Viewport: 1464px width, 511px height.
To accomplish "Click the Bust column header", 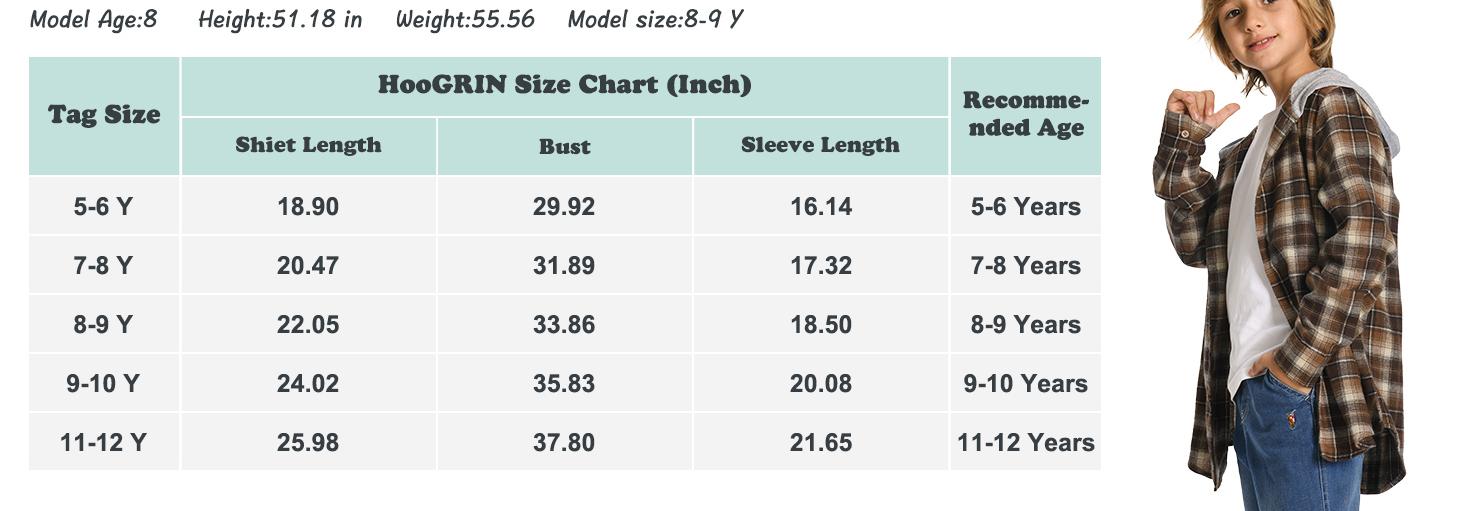I will 564,146.
